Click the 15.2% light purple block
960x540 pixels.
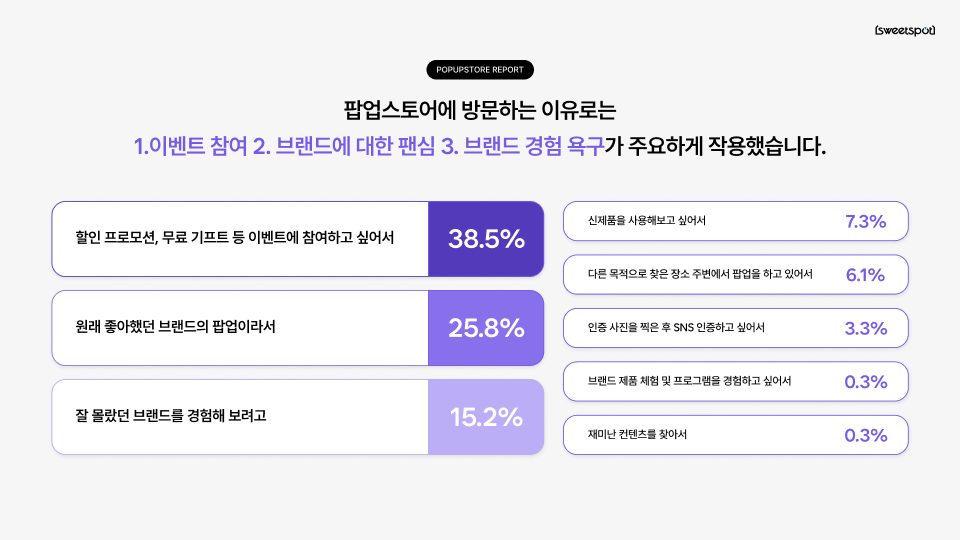coord(486,417)
